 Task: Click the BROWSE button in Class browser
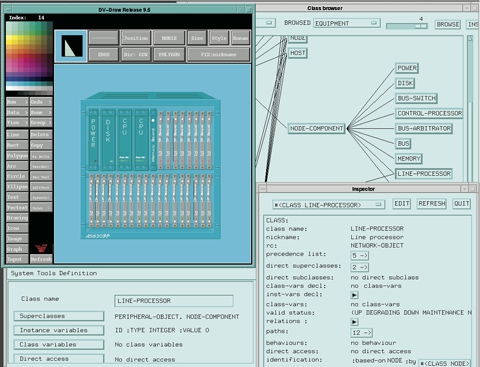(448, 24)
